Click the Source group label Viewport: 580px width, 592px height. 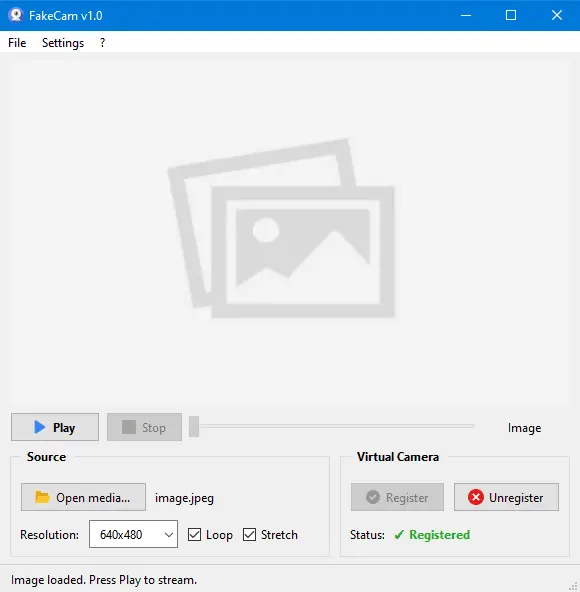[x=46, y=457]
